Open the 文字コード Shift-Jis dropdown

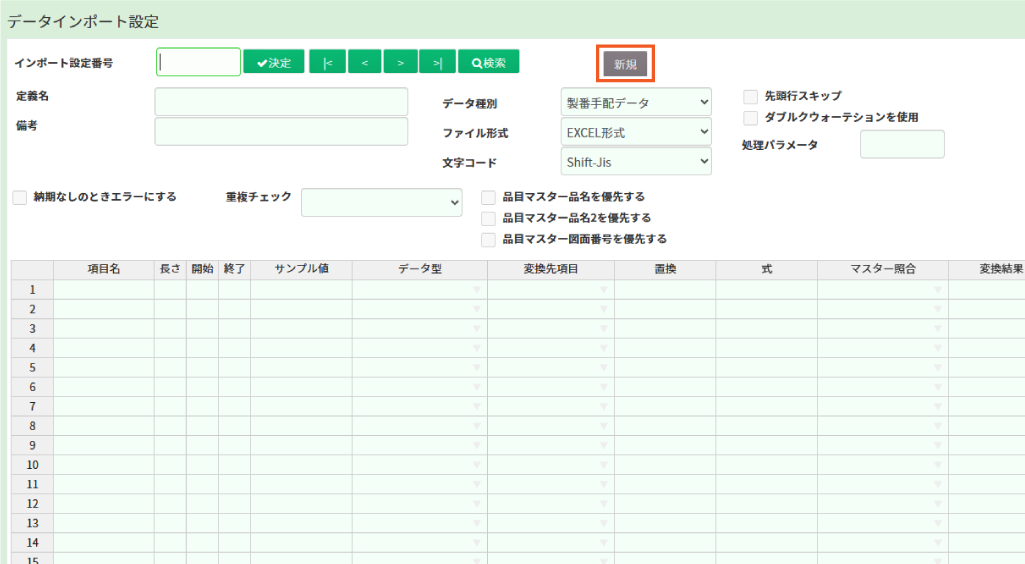636,161
